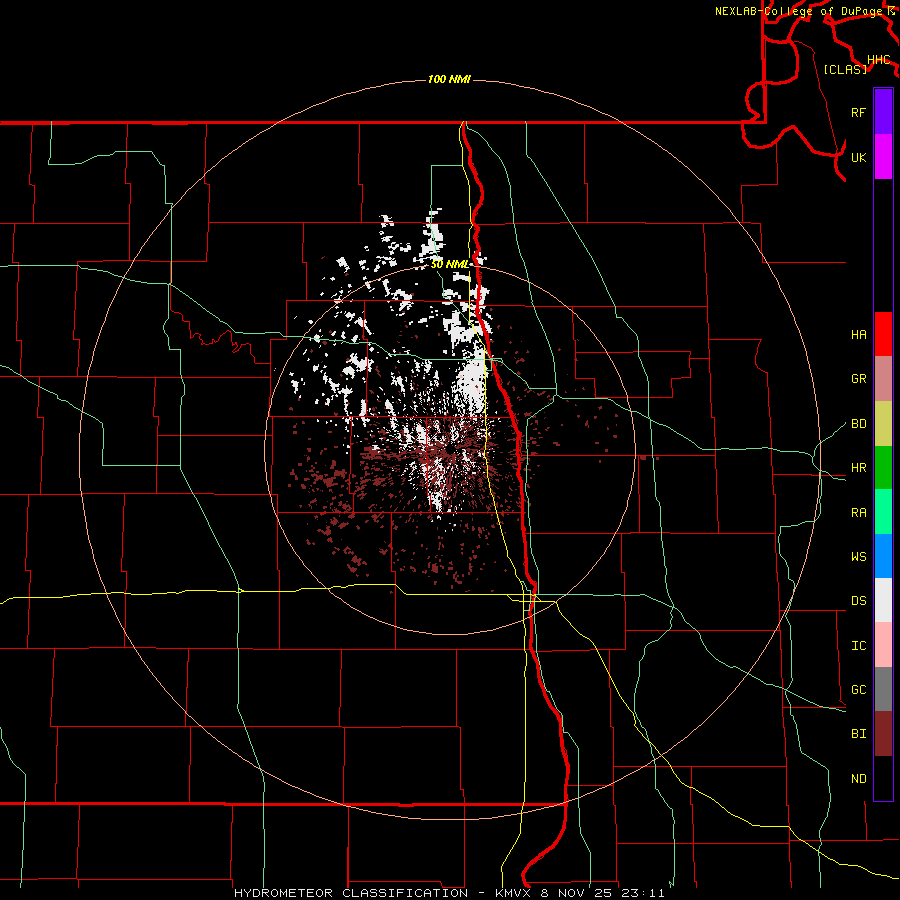Click the WS blue legend swatch
This screenshot has width=900, height=900.
point(883,556)
